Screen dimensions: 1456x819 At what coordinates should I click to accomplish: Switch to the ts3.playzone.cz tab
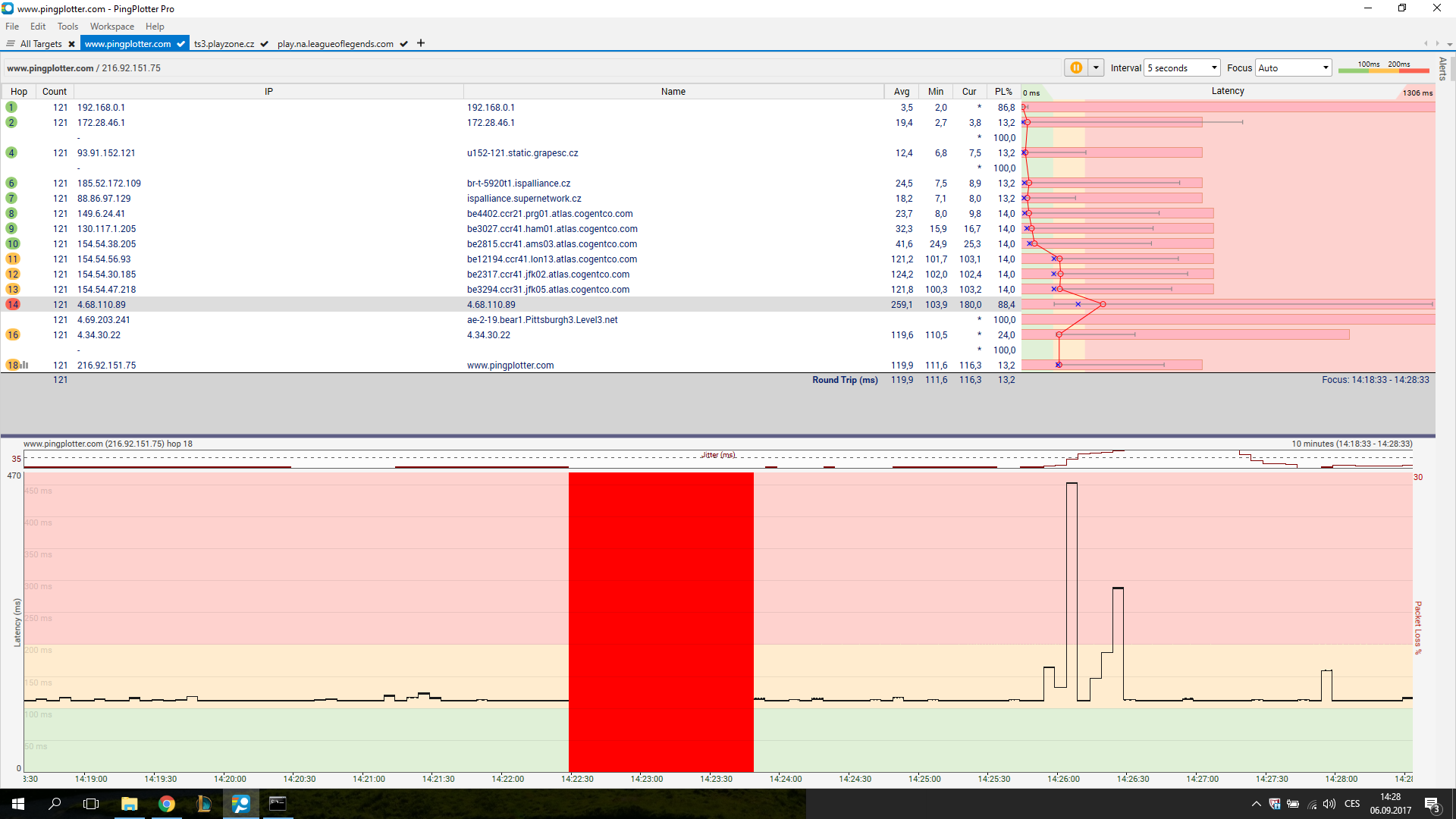224,44
